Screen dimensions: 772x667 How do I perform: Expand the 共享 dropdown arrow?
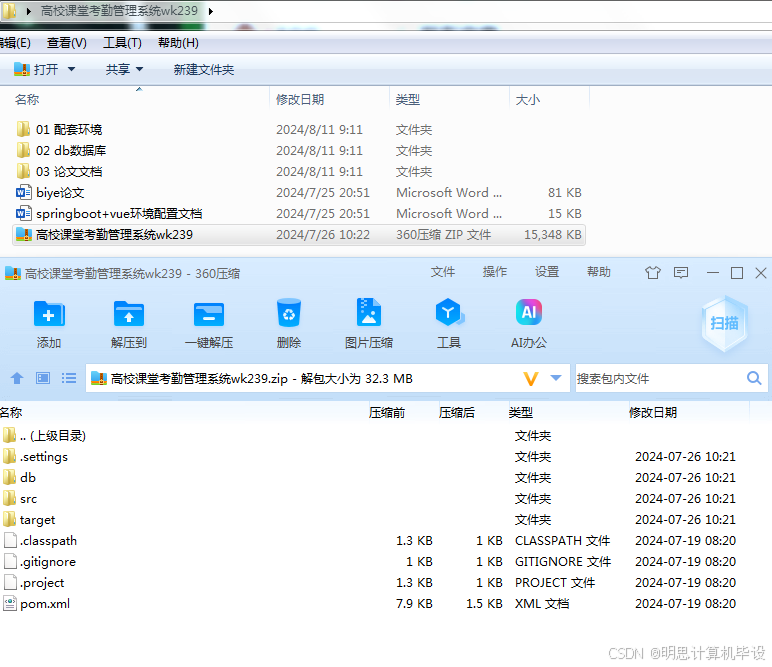[139, 69]
